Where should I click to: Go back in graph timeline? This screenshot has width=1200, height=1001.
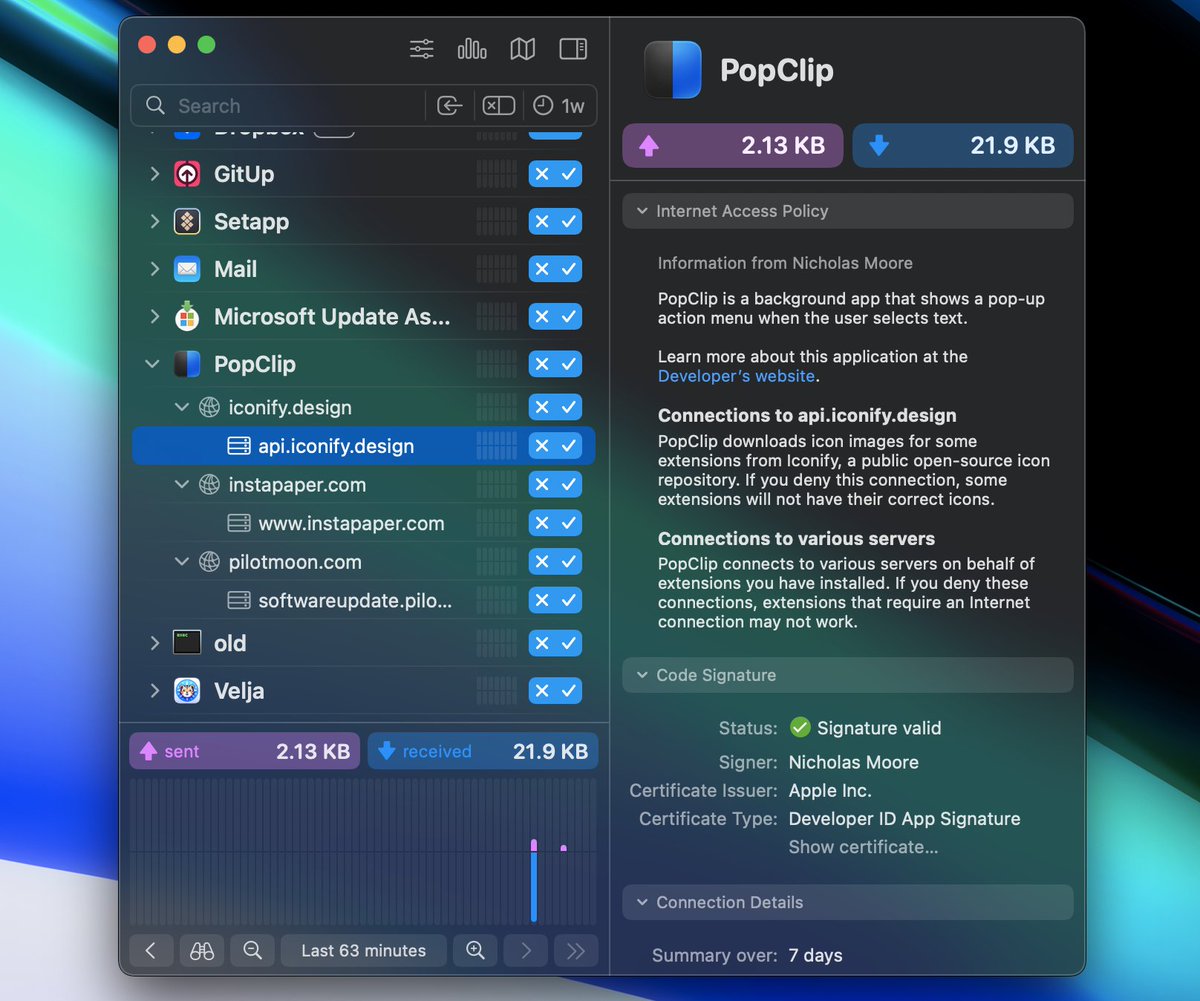click(151, 951)
